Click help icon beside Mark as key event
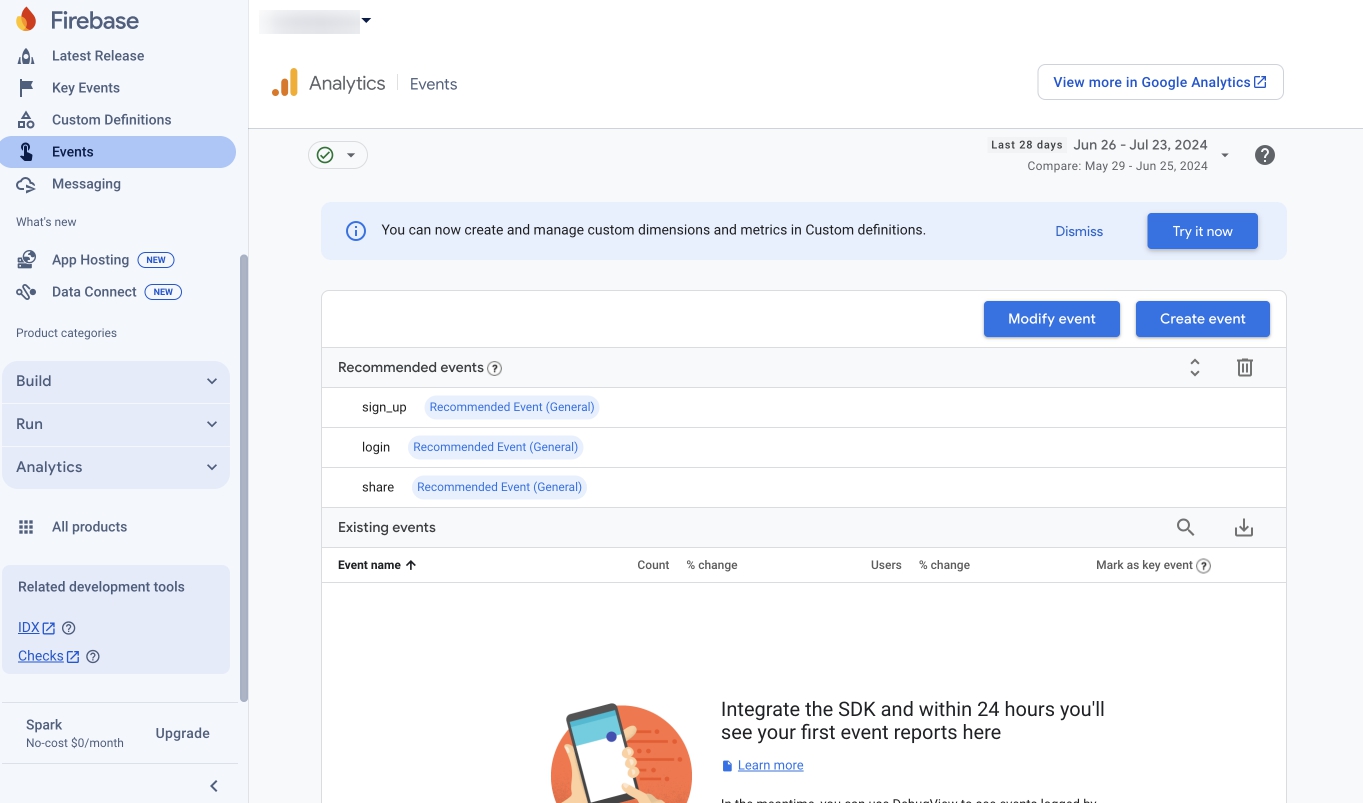The width and height of the screenshot is (1363, 803). 1204,566
